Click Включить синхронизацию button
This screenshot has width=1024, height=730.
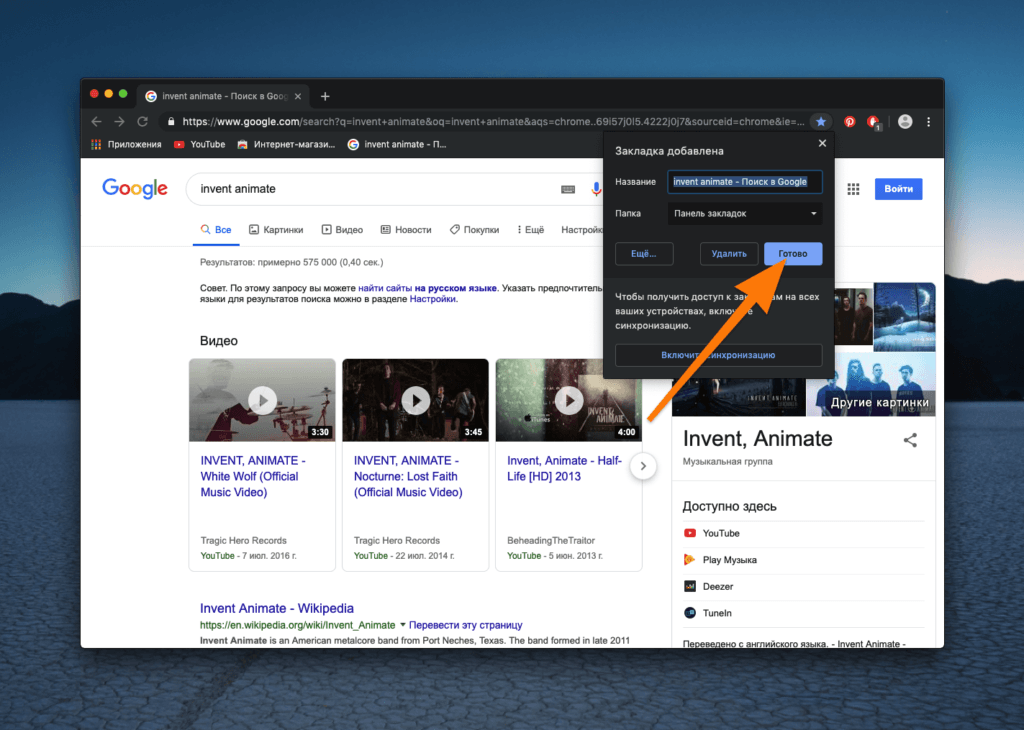(x=718, y=355)
